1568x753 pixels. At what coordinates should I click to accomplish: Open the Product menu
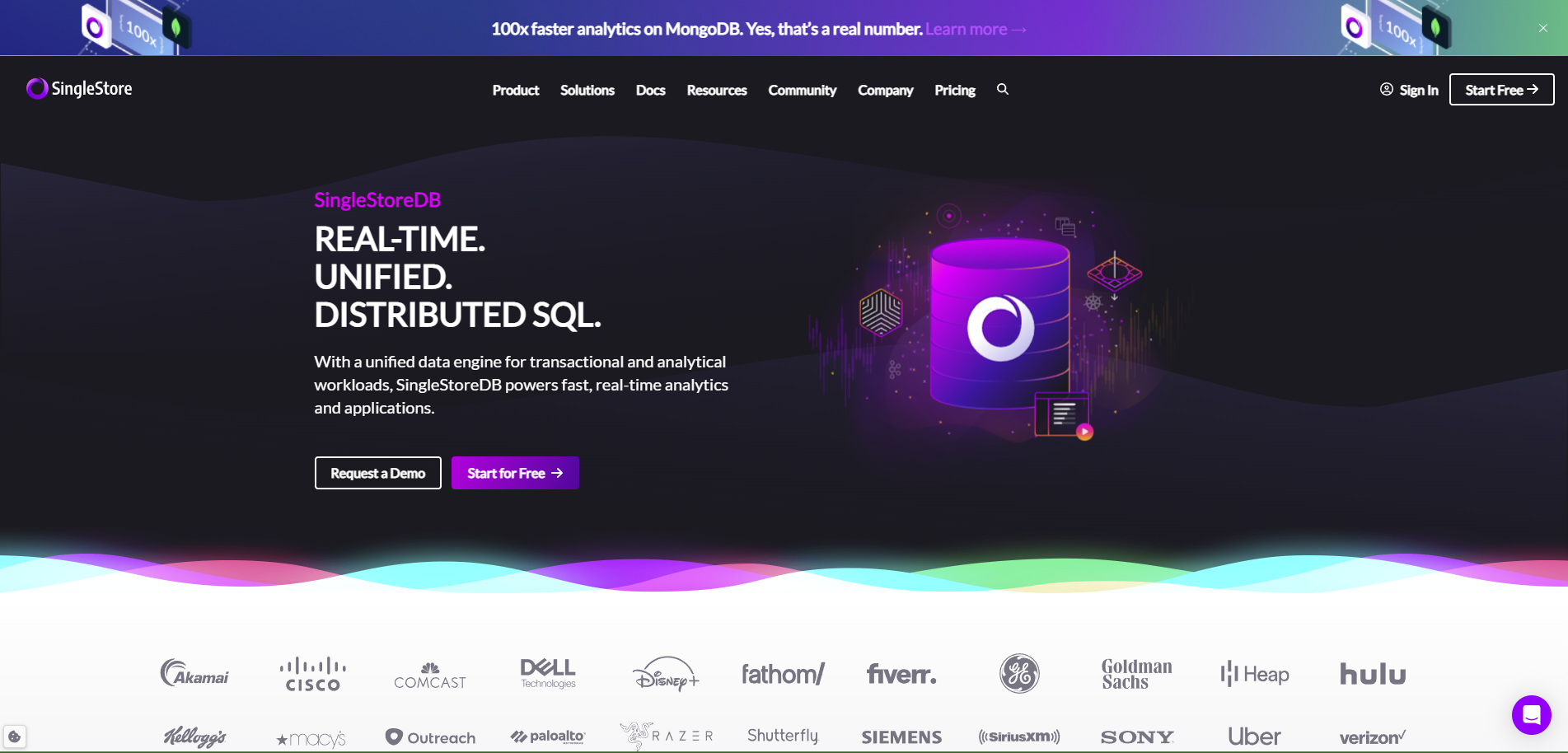click(x=516, y=90)
